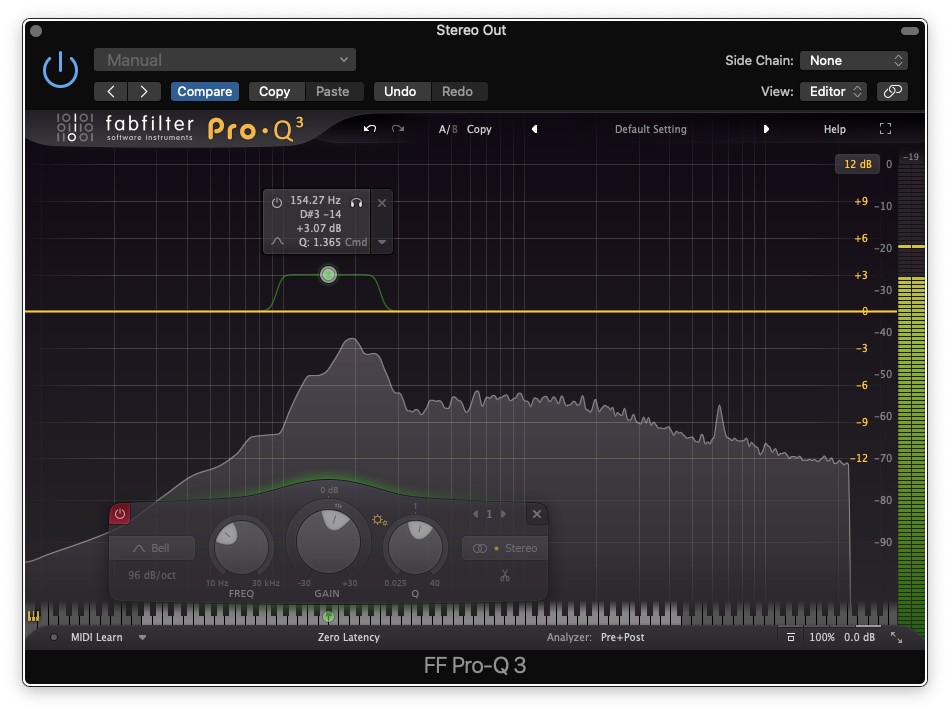
Task: Click the link icon next to View
Action: click(x=892, y=91)
